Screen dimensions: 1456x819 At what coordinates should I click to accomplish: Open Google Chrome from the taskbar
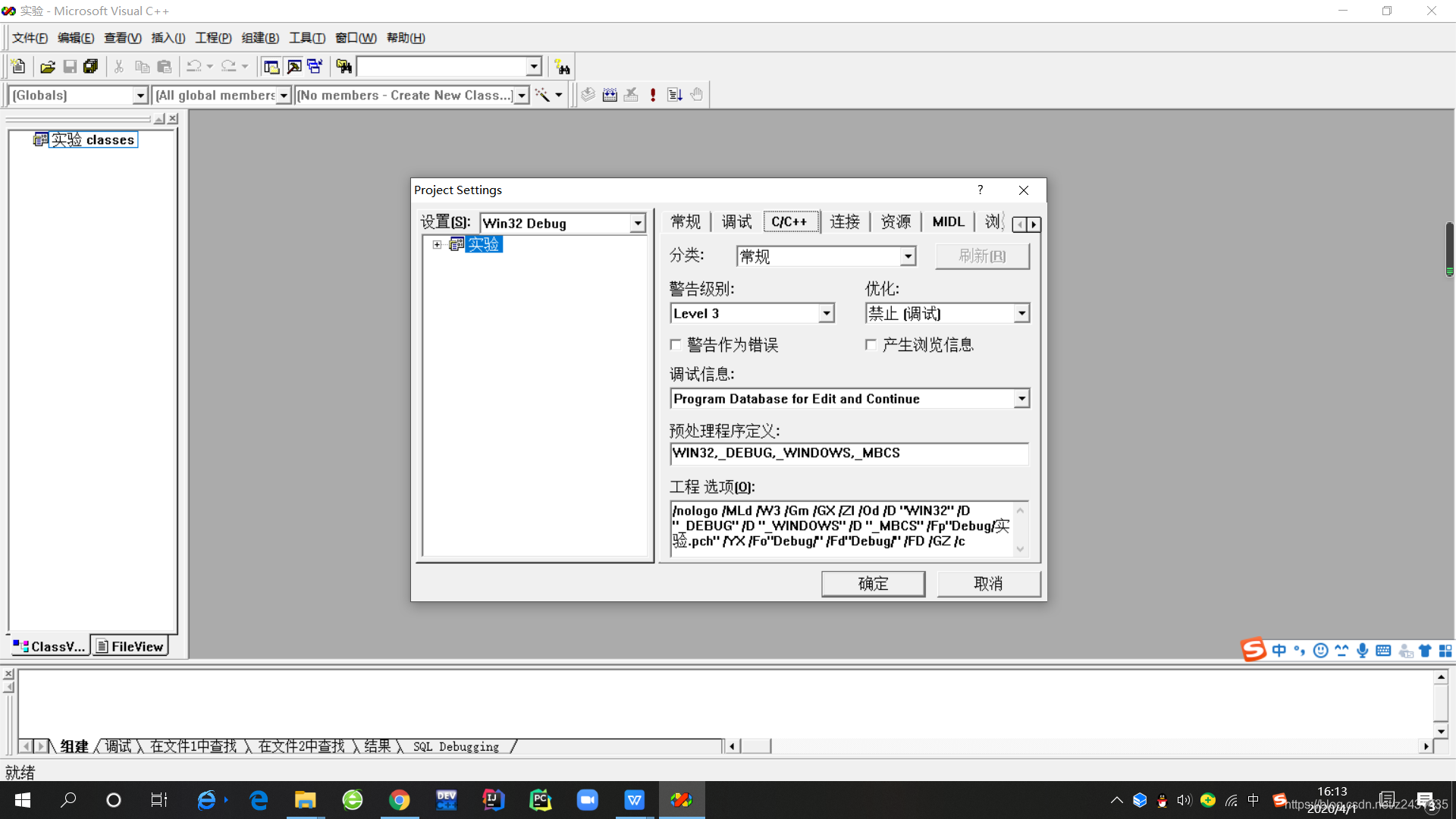pyautogui.click(x=400, y=800)
